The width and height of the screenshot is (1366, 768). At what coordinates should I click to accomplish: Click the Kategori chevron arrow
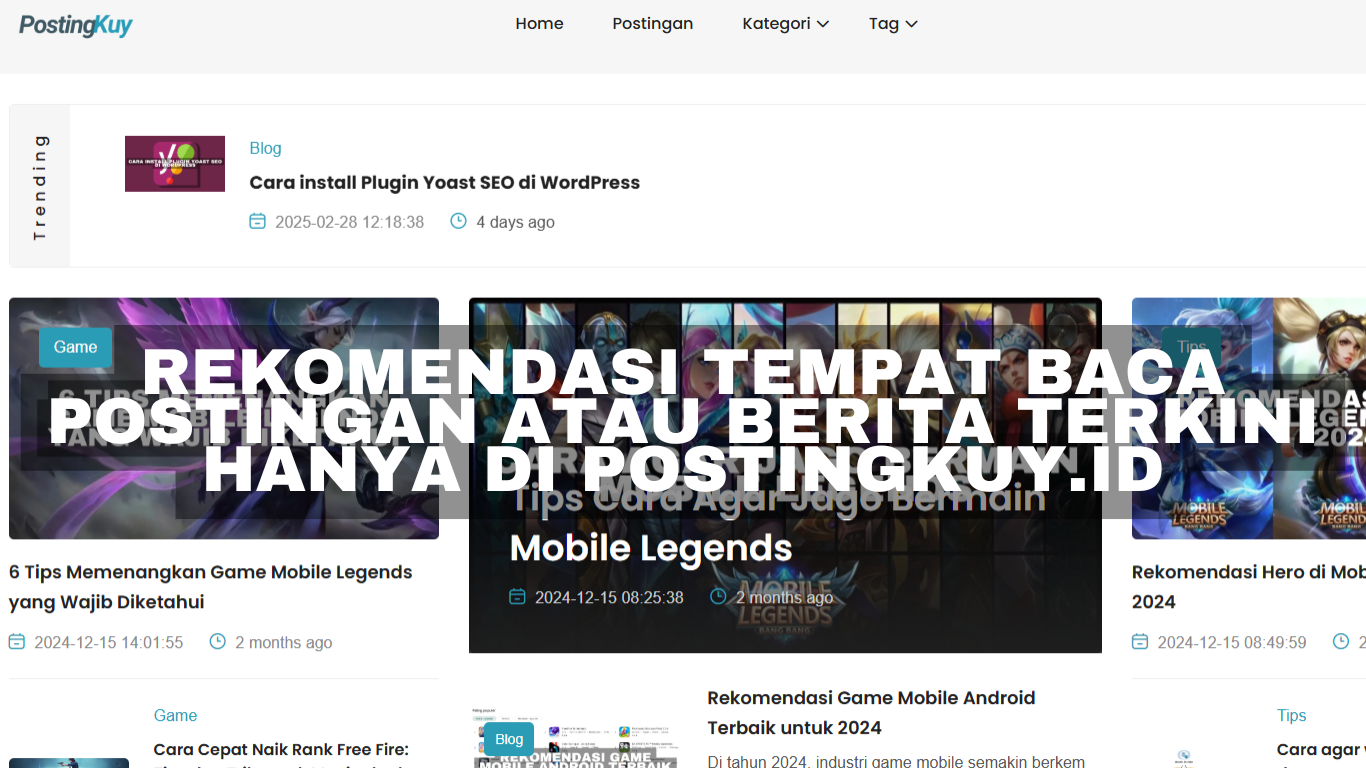click(x=823, y=25)
